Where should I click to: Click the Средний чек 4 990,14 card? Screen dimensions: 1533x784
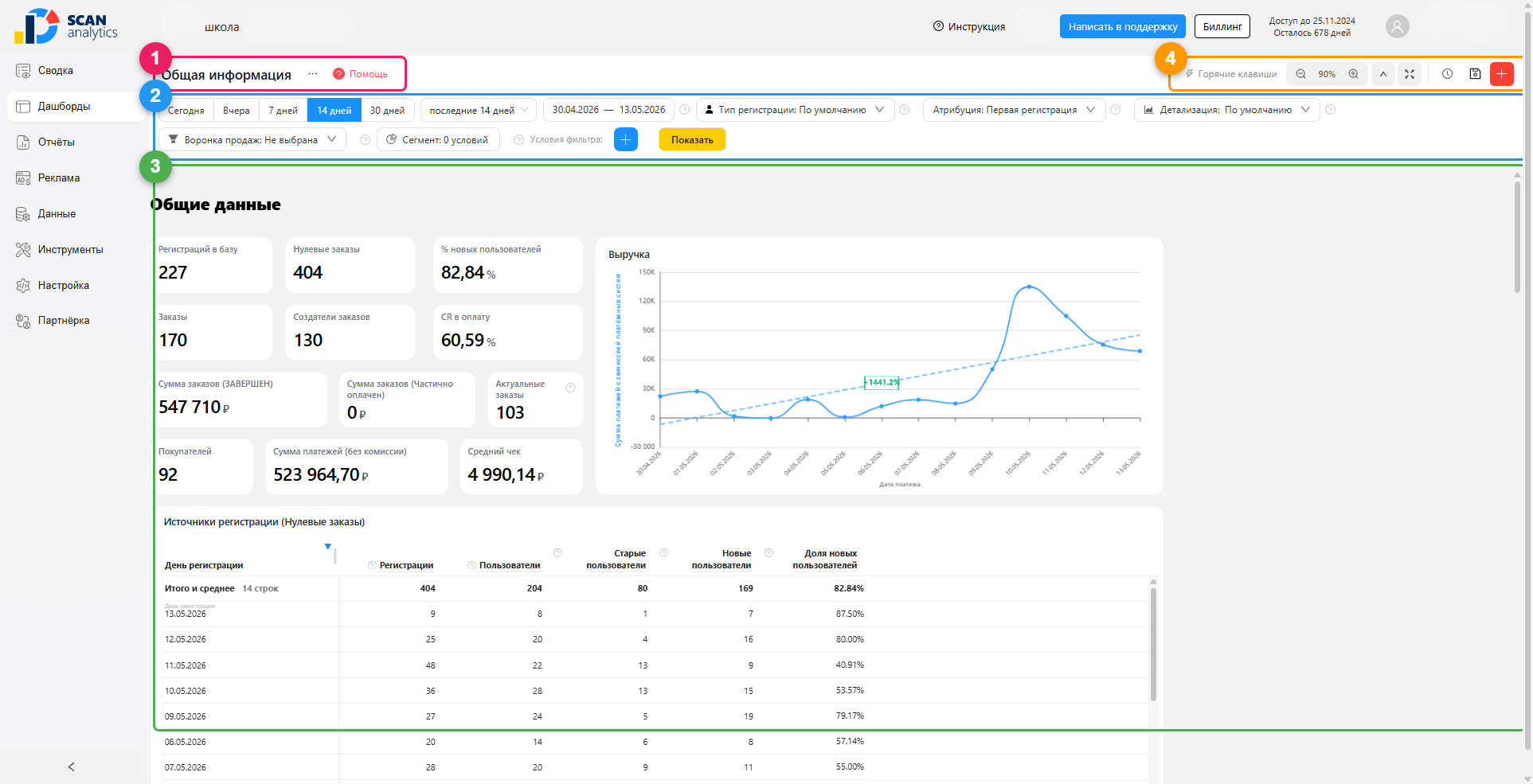pyautogui.click(x=522, y=466)
